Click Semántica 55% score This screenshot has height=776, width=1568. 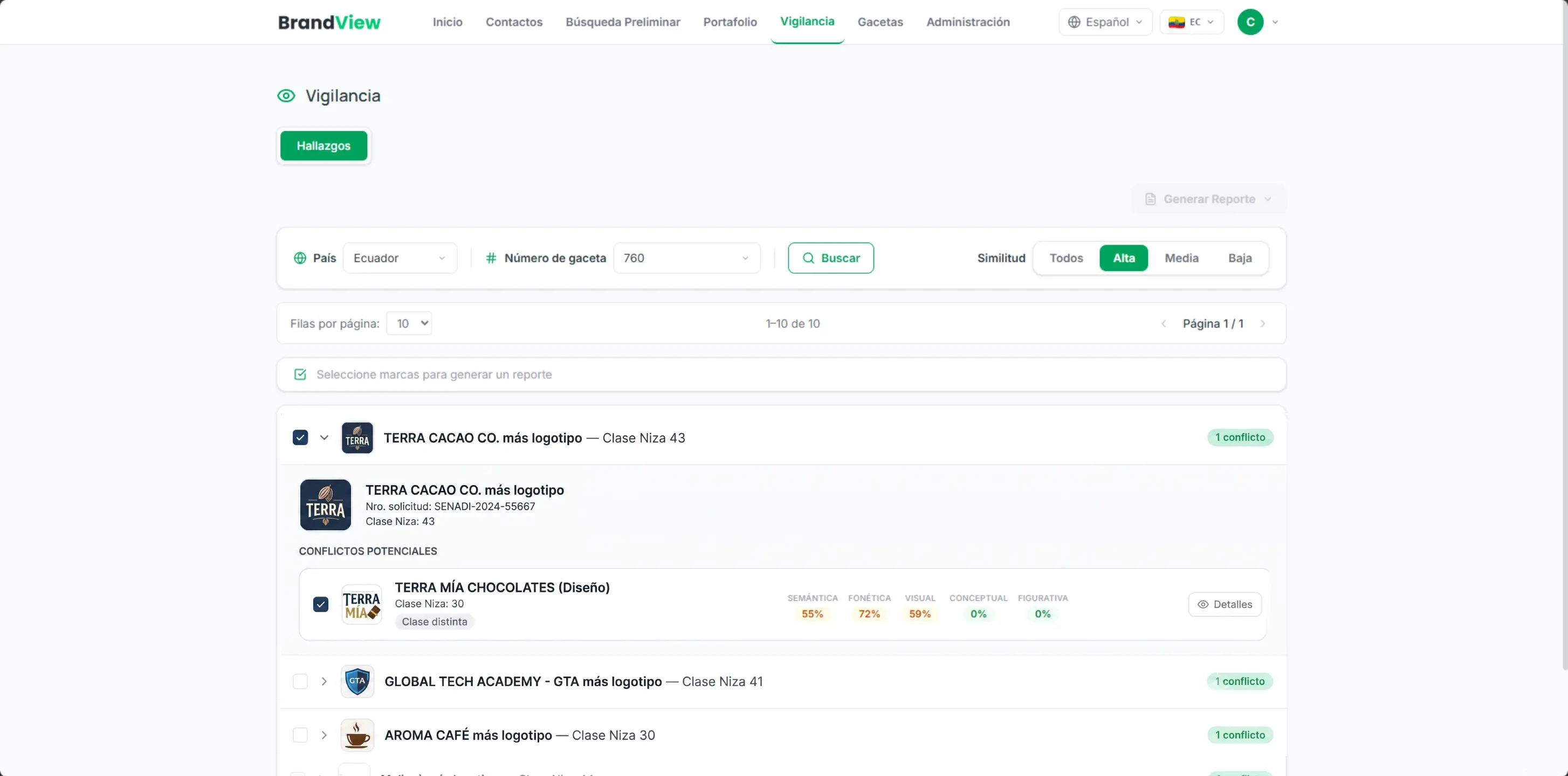pyautogui.click(x=812, y=614)
